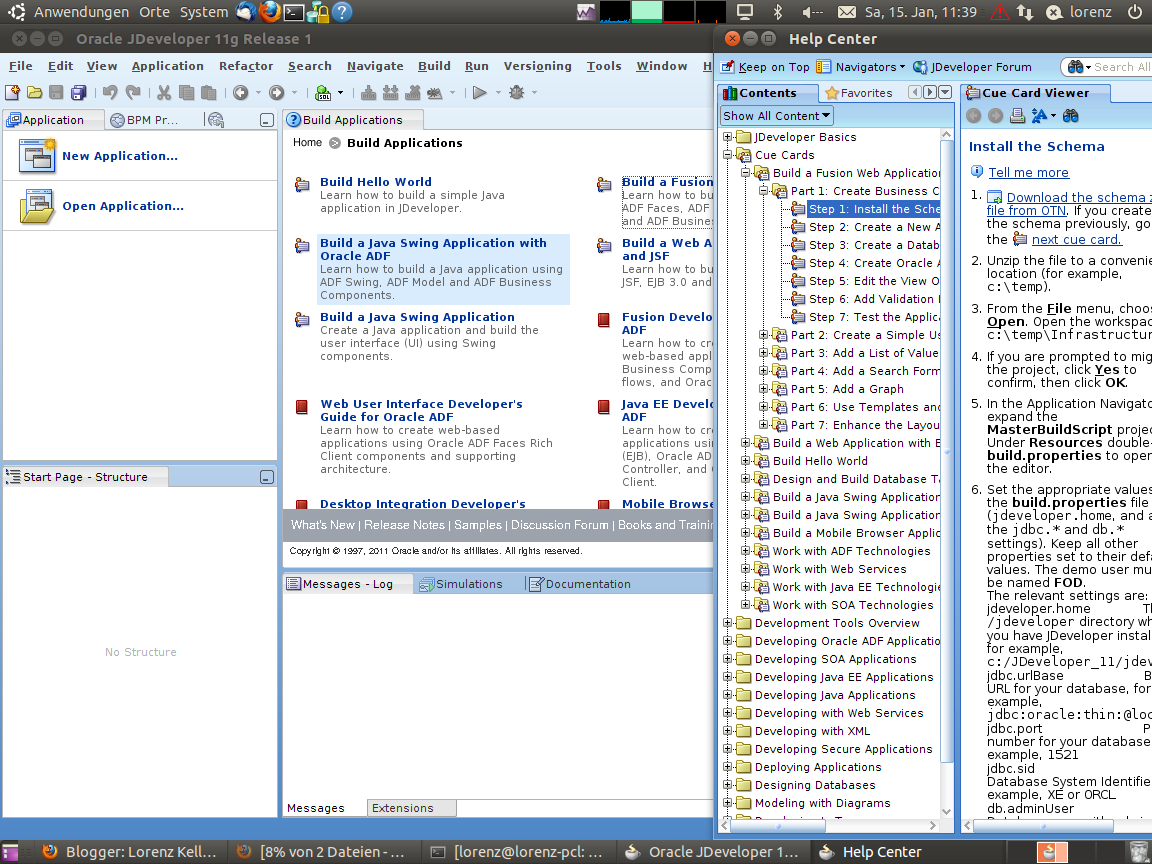Switch to the Extensions tab
This screenshot has width=1152, height=864.
point(411,808)
